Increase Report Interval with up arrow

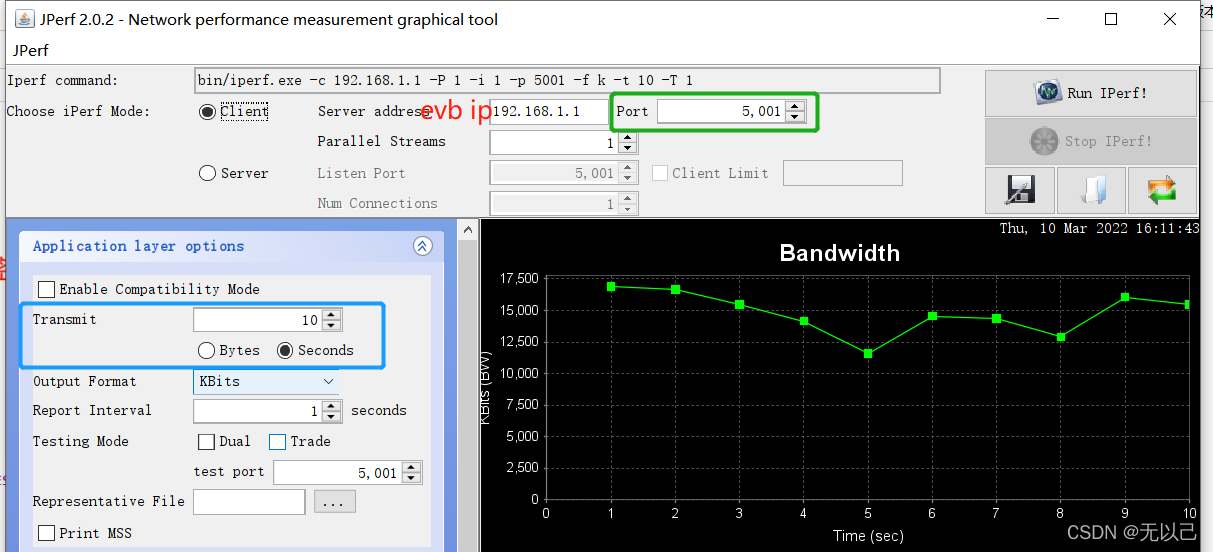[x=332, y=405]
